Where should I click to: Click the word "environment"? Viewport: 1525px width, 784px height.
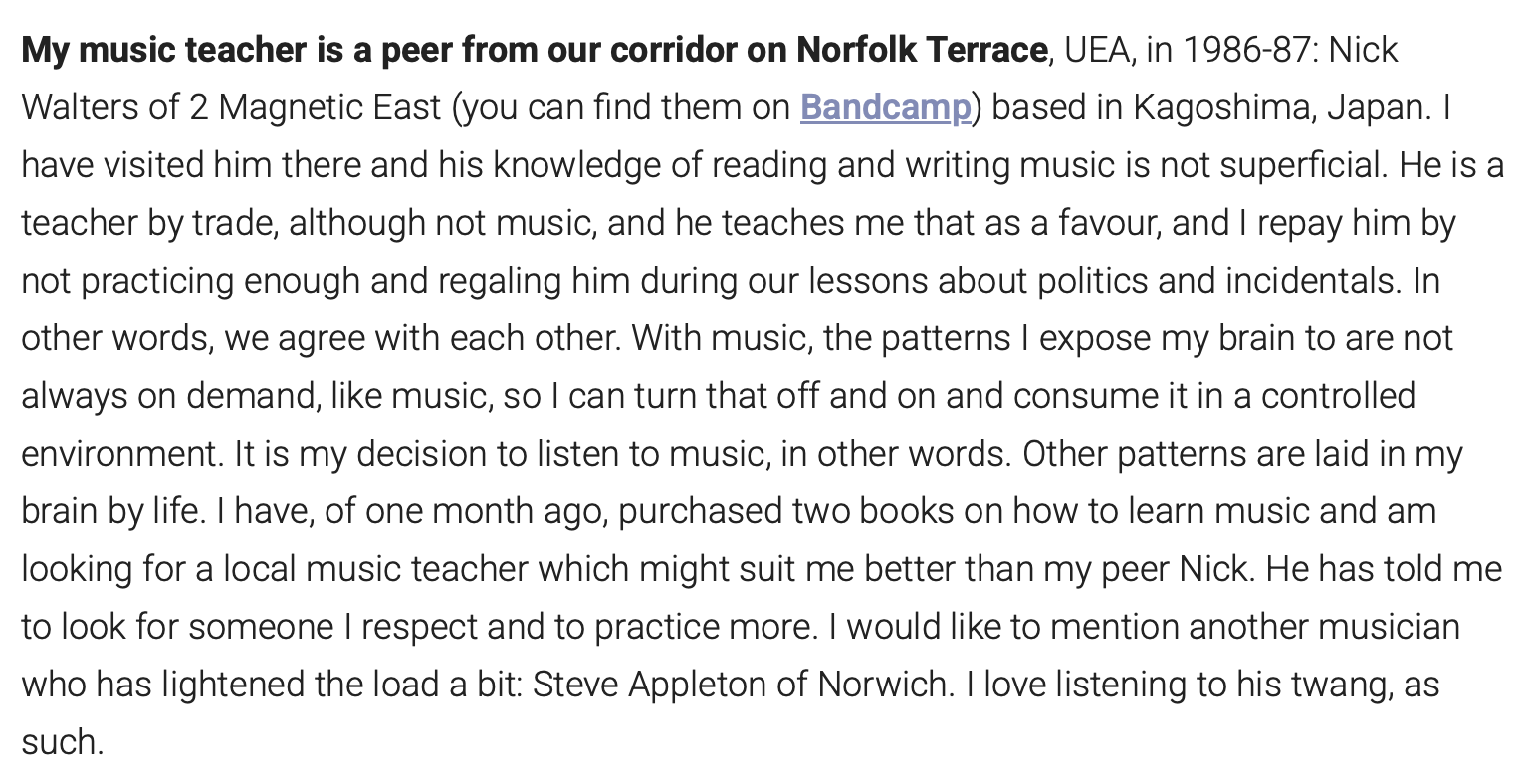click(121, 454)
